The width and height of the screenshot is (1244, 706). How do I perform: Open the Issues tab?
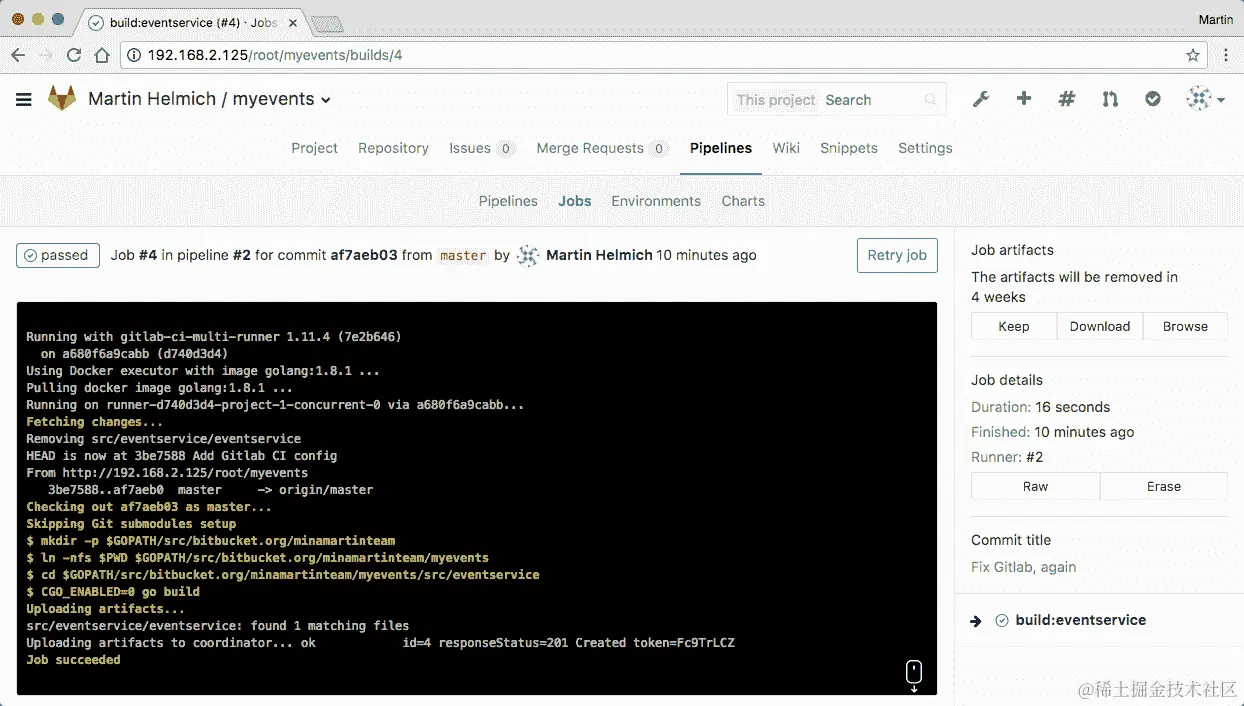coord(482,148)
